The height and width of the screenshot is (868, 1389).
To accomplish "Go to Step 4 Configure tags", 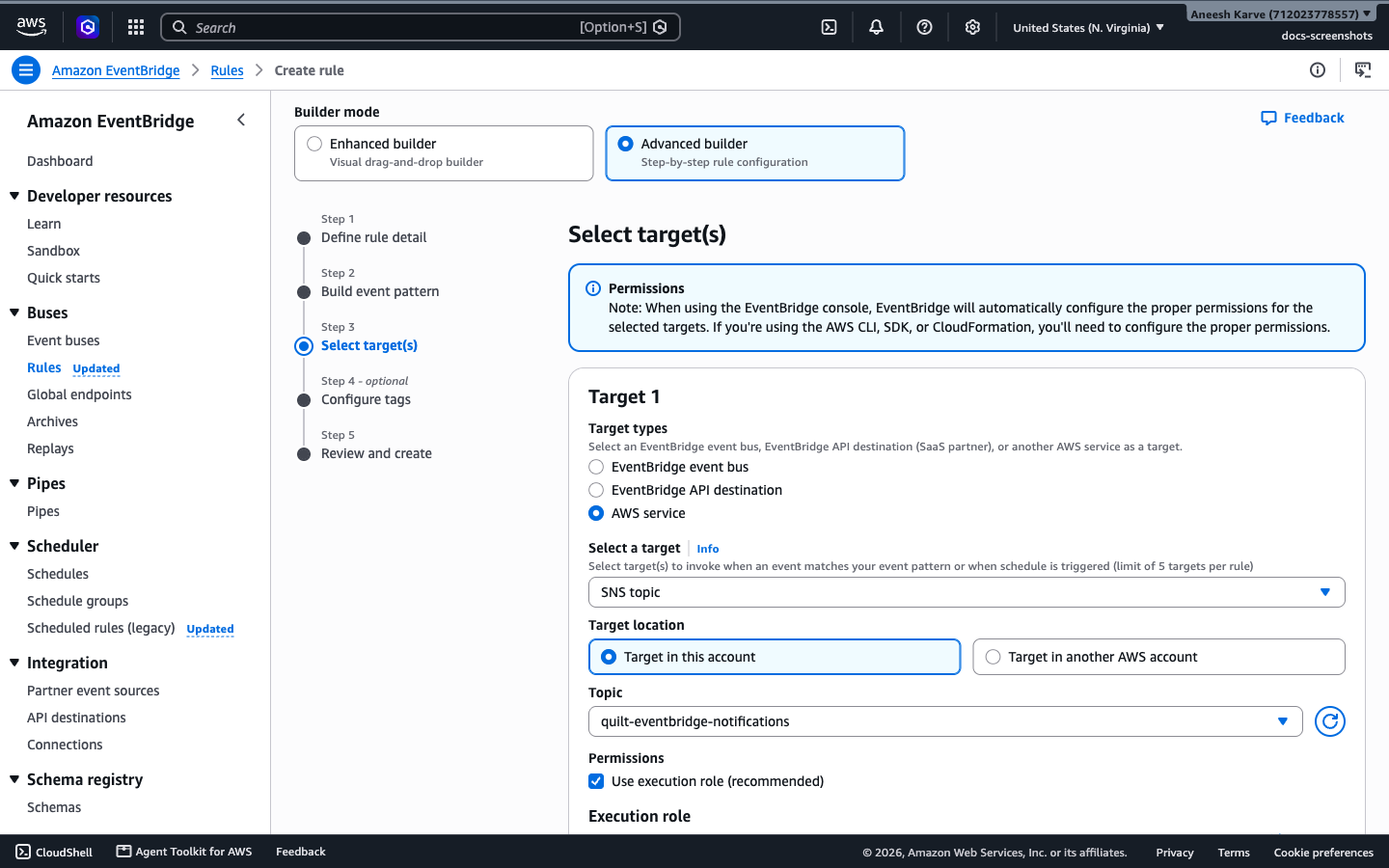I will tap(366, 399).
